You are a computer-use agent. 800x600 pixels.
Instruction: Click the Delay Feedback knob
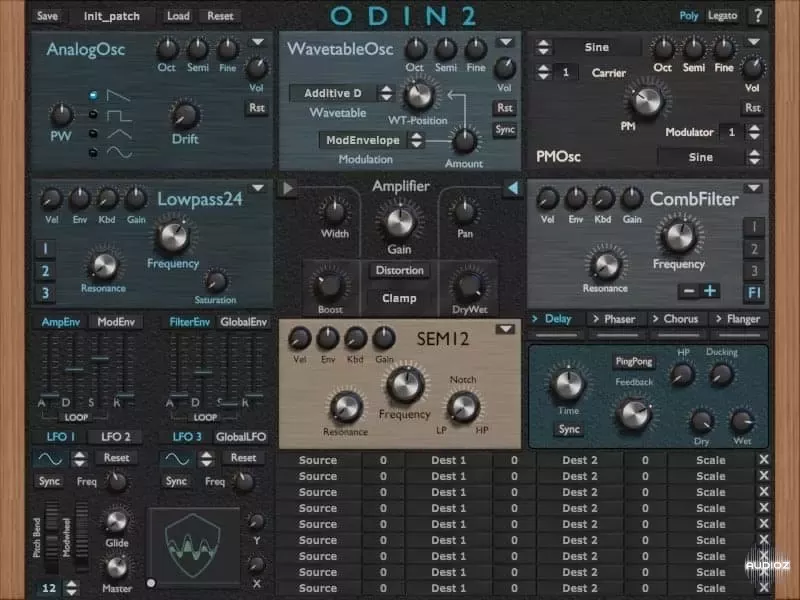(634, 413)
